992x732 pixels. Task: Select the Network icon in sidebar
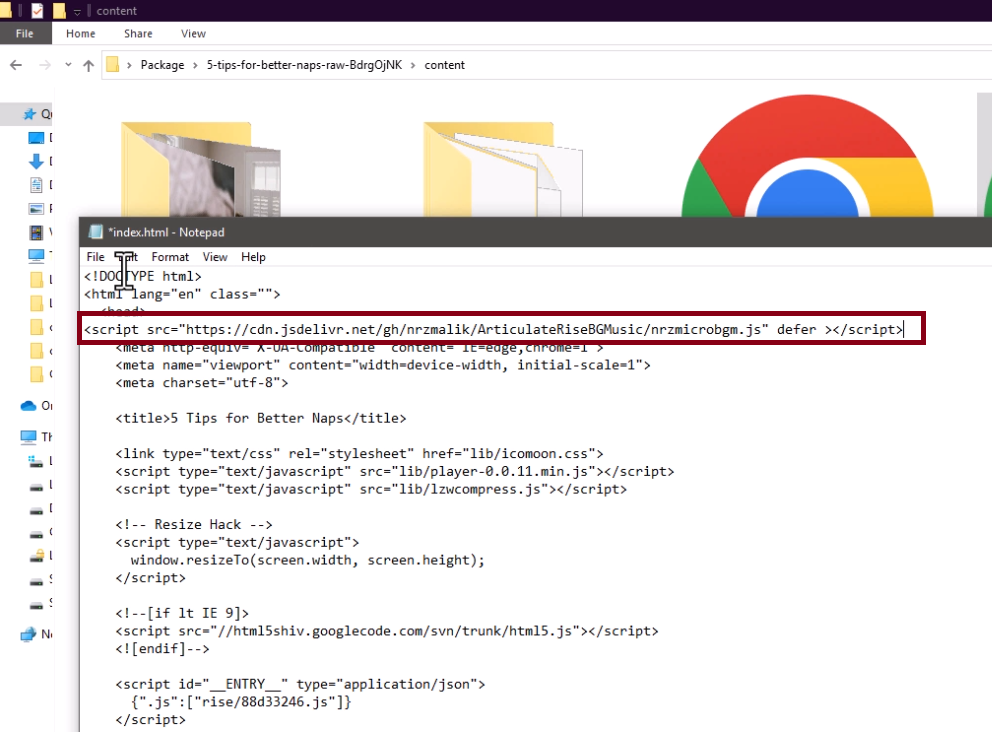point(28,634)
